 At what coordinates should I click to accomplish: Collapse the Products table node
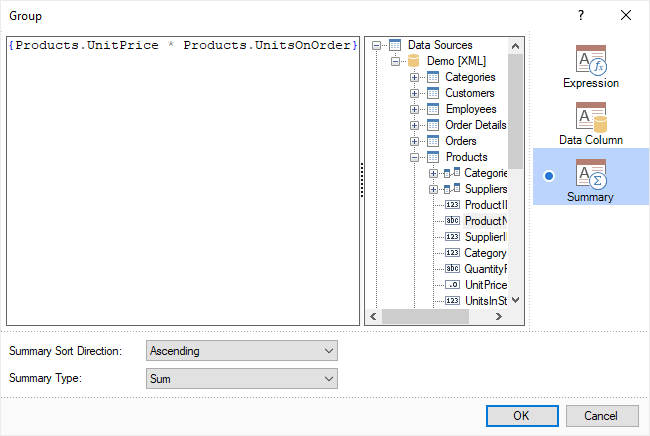pos(414,157)
